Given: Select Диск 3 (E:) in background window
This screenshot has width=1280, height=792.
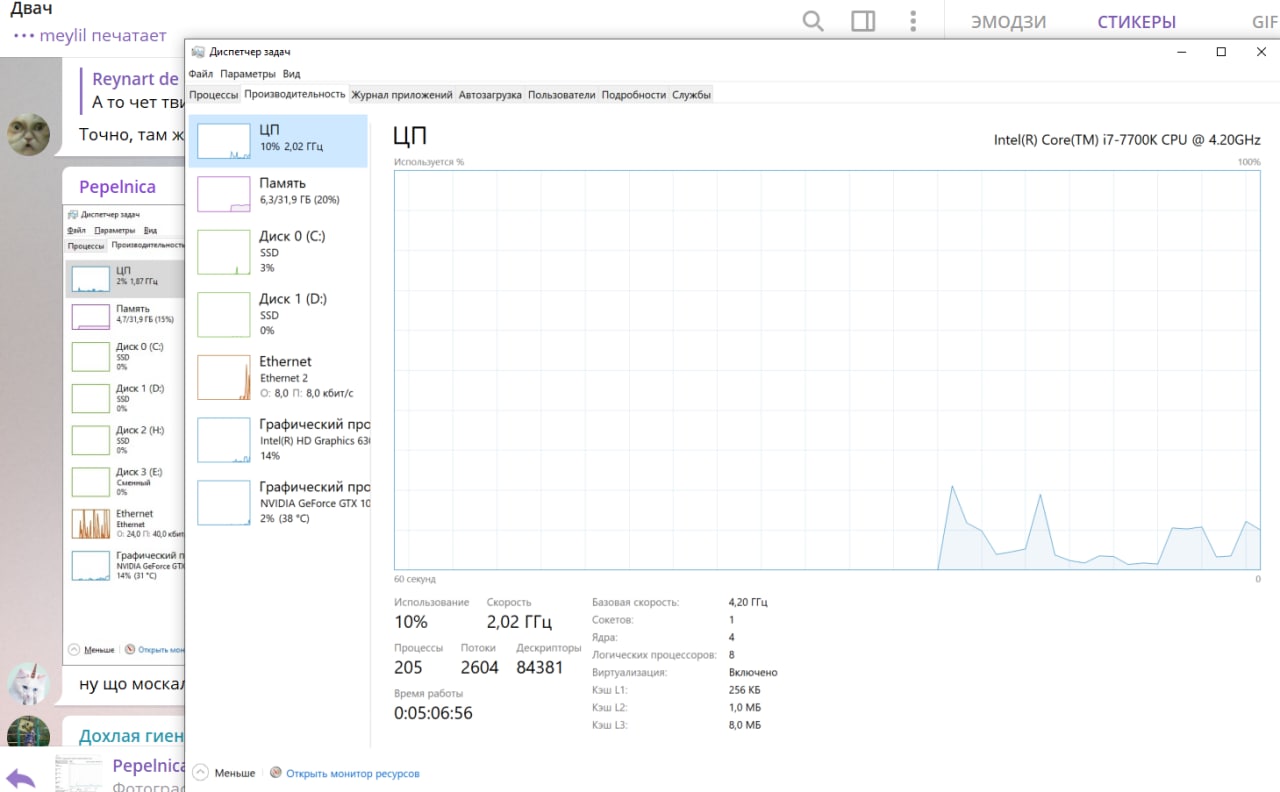Looking at the screenshot, I should coord(125,481).
